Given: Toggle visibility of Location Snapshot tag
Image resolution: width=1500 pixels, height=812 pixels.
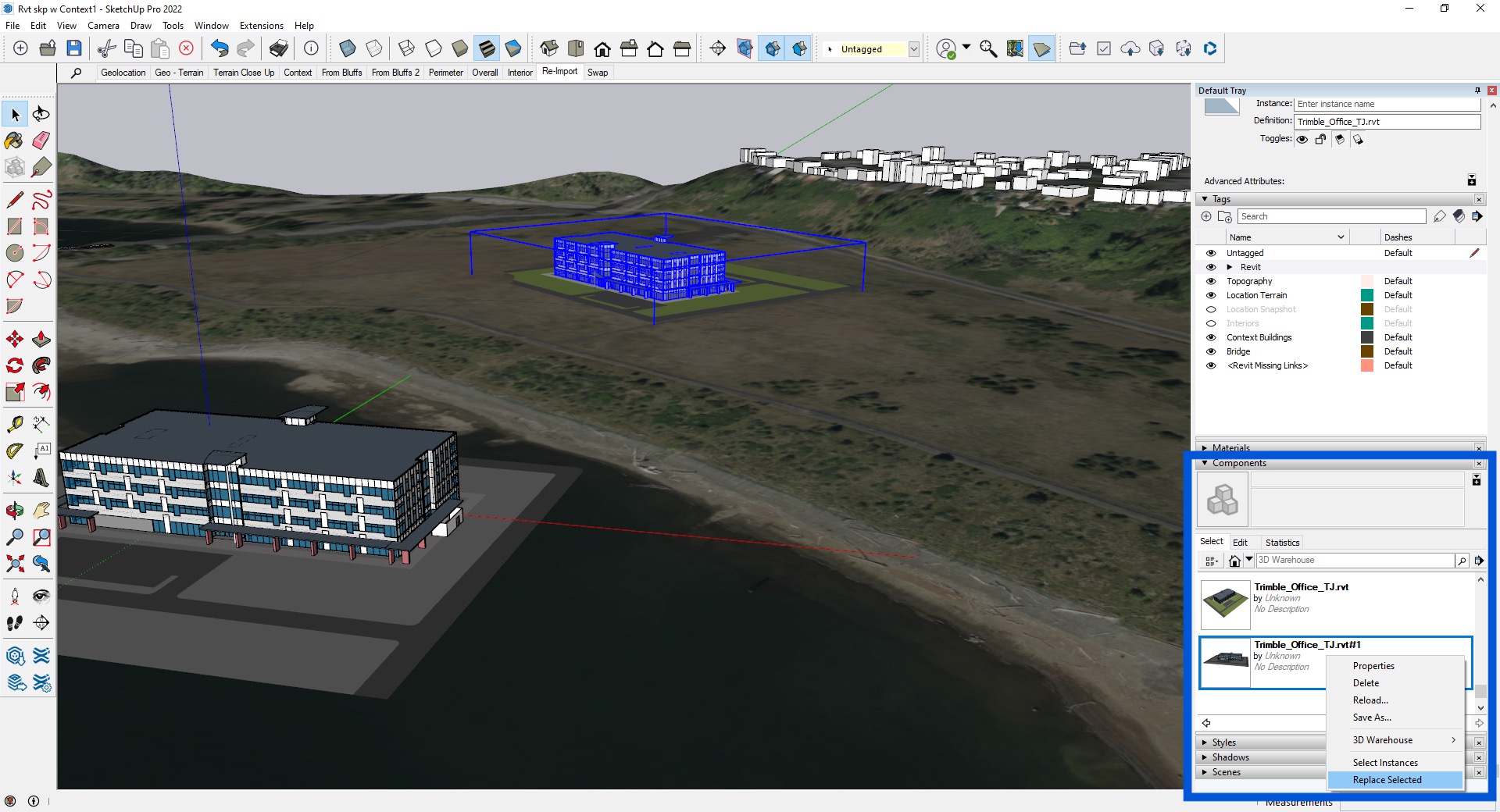Looking at the screenshot, I should (1211, 309).
